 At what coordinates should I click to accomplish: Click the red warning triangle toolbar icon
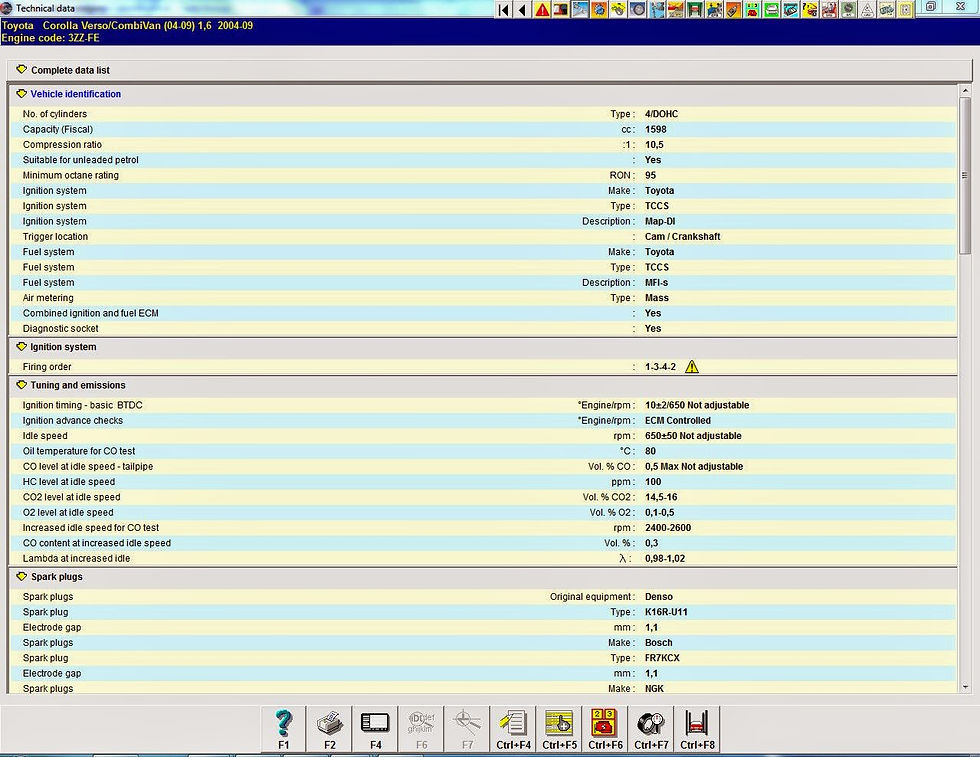542,9
